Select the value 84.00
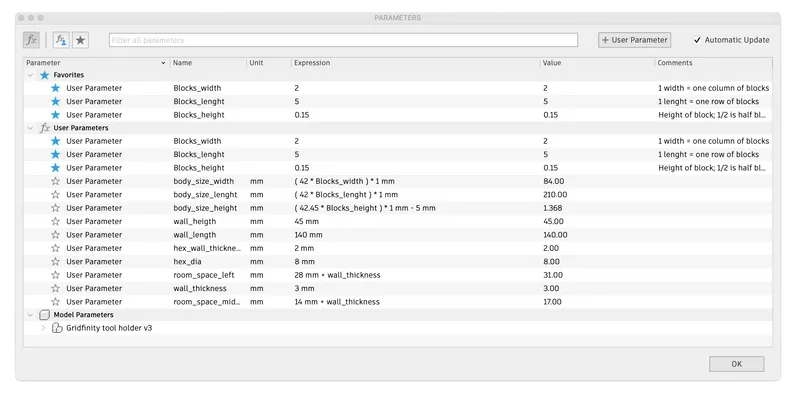 [554, 181]
